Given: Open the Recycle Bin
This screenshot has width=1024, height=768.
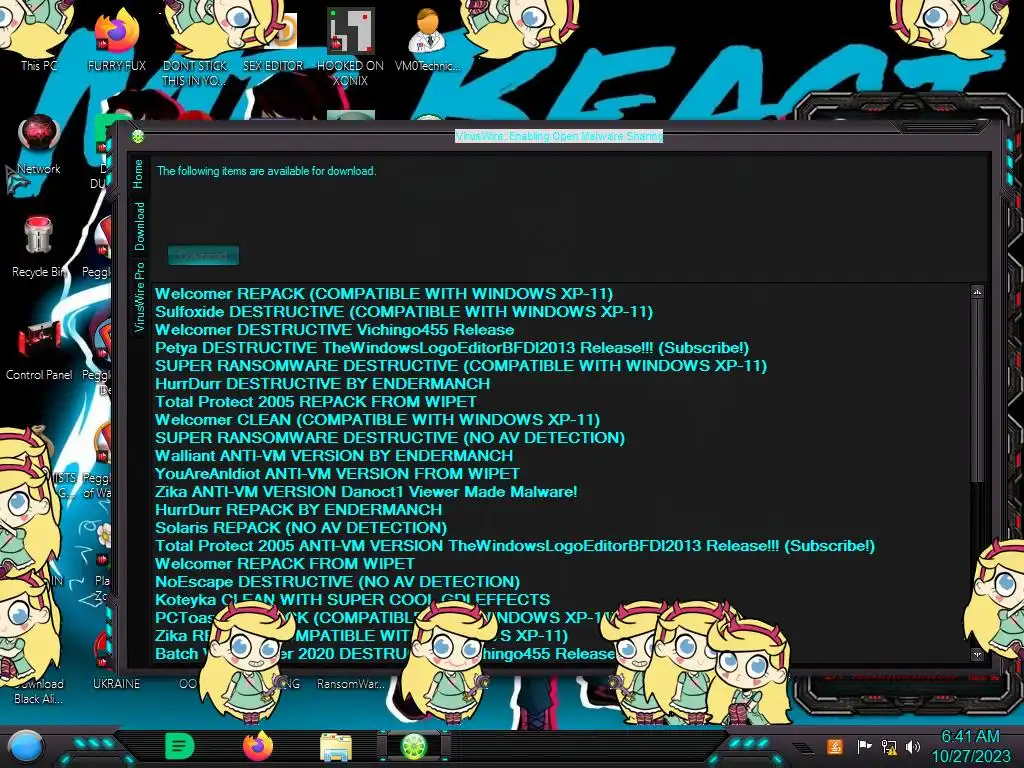Looking at the screenshot, I should point(39,247).
